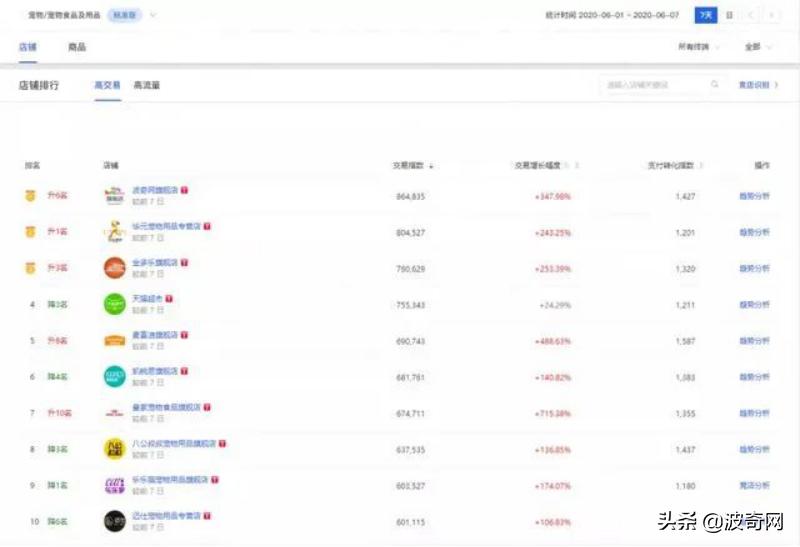
Task: Click the magnifier icon in the store search box
Action: pyautogui.click(x=714, y=84)
